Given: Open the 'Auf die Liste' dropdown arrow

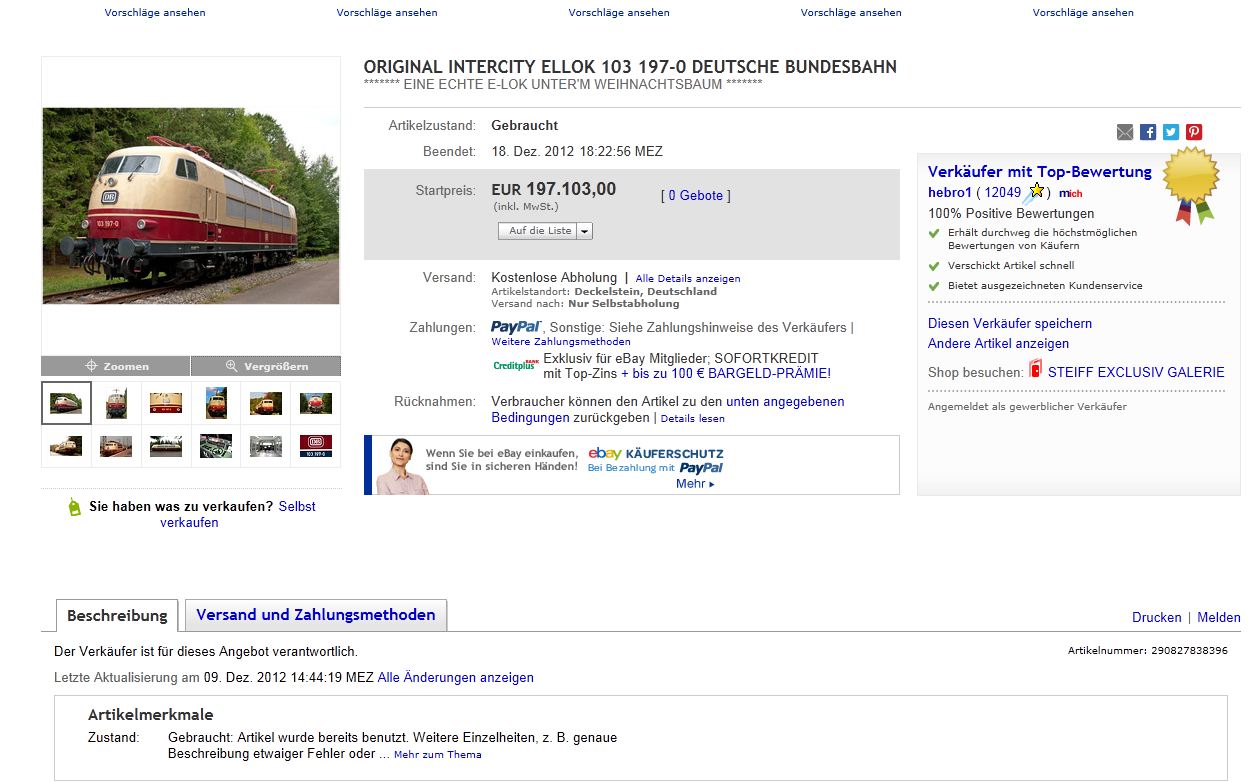Looking at the screenshot, I should (x=585, y=231).
